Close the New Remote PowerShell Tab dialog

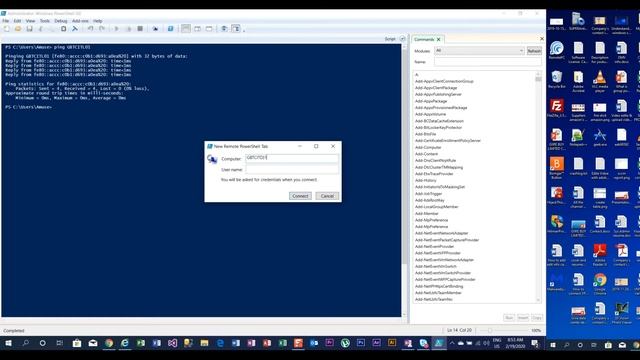click(333, 146)
